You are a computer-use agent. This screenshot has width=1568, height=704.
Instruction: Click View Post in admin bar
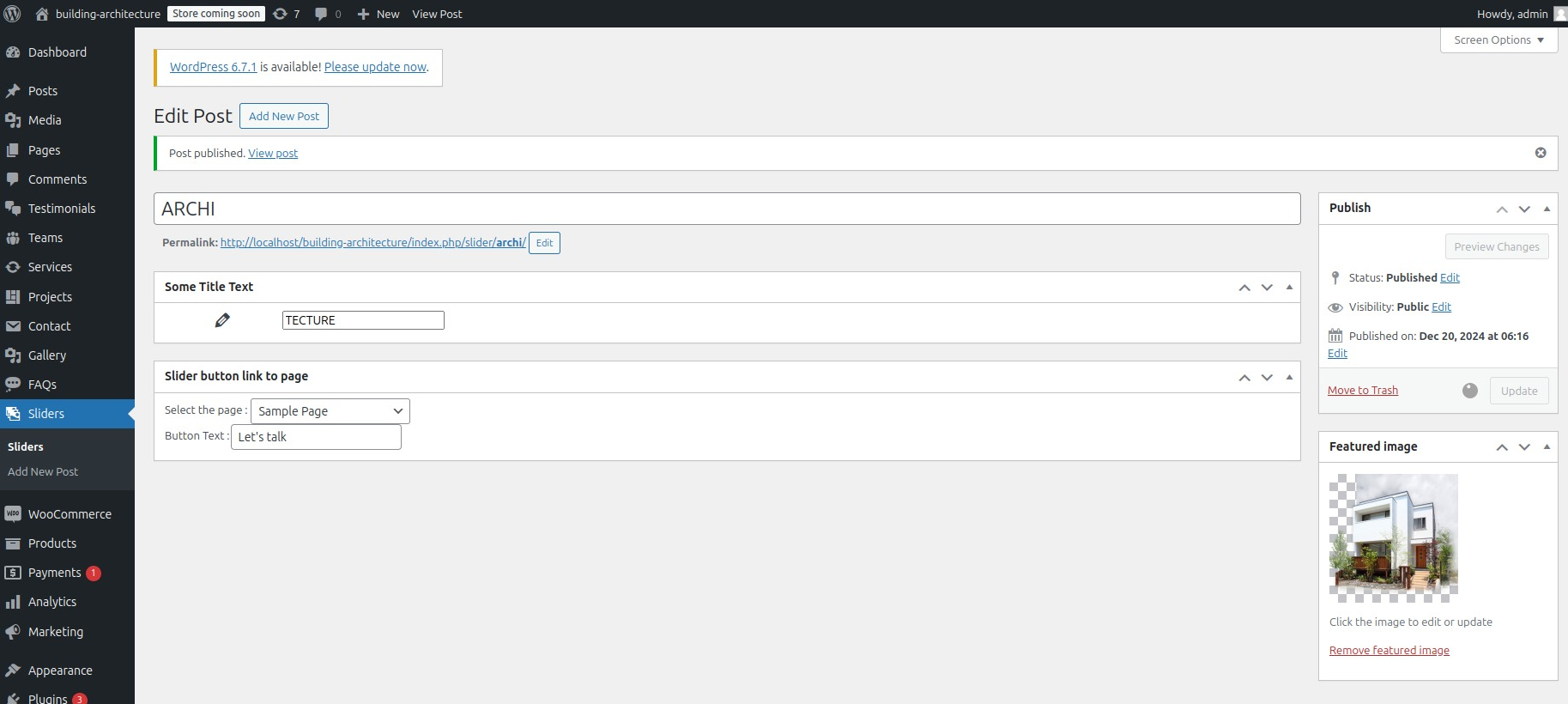(437, 14)
